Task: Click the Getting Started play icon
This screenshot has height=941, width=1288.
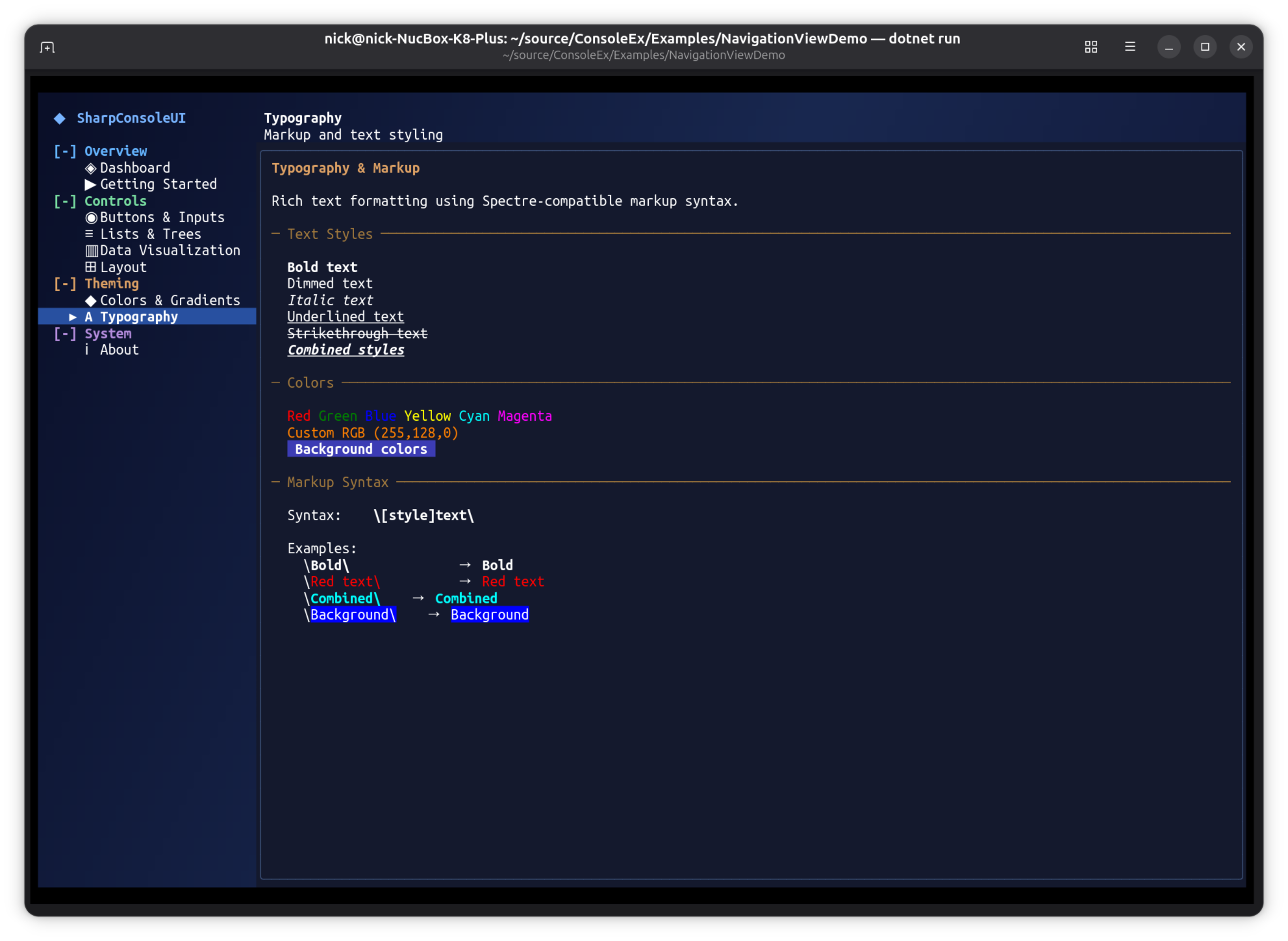Action: (x=91, y=185)
